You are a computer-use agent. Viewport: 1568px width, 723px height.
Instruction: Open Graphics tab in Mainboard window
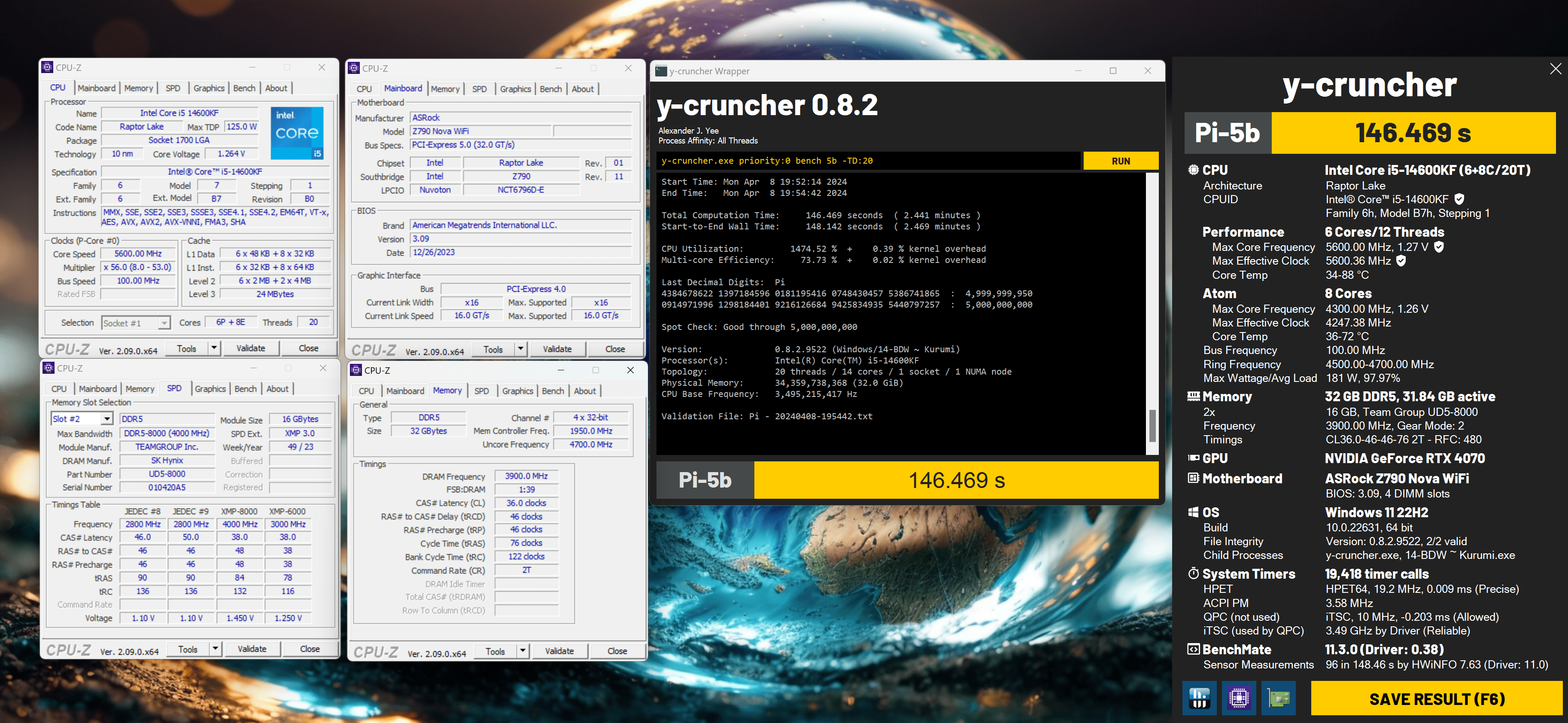(x=515, y=89)
